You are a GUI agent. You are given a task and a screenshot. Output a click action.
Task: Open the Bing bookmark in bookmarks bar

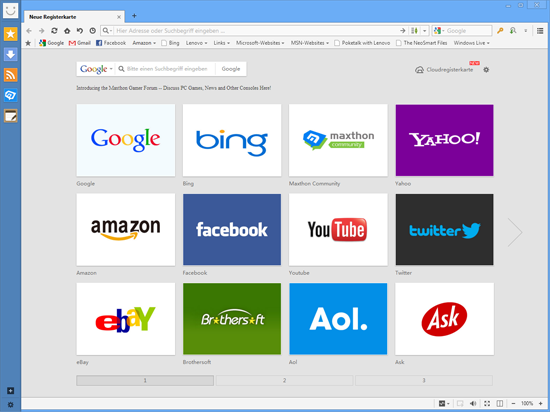point(170,43)
